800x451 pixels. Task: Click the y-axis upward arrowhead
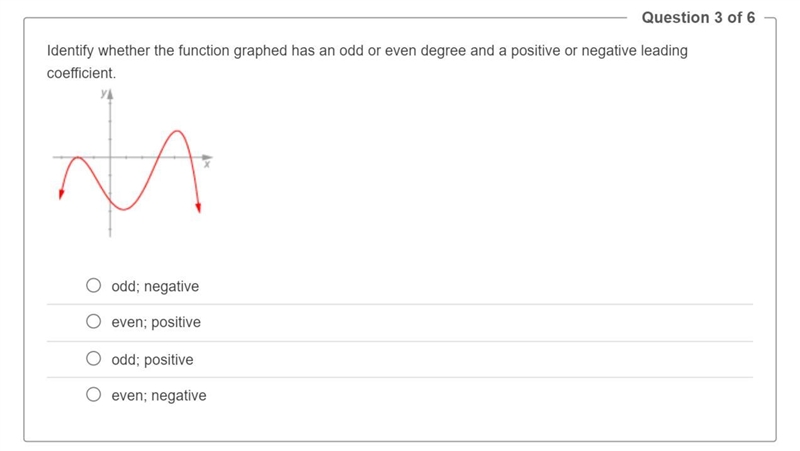(x=110, y=94)
